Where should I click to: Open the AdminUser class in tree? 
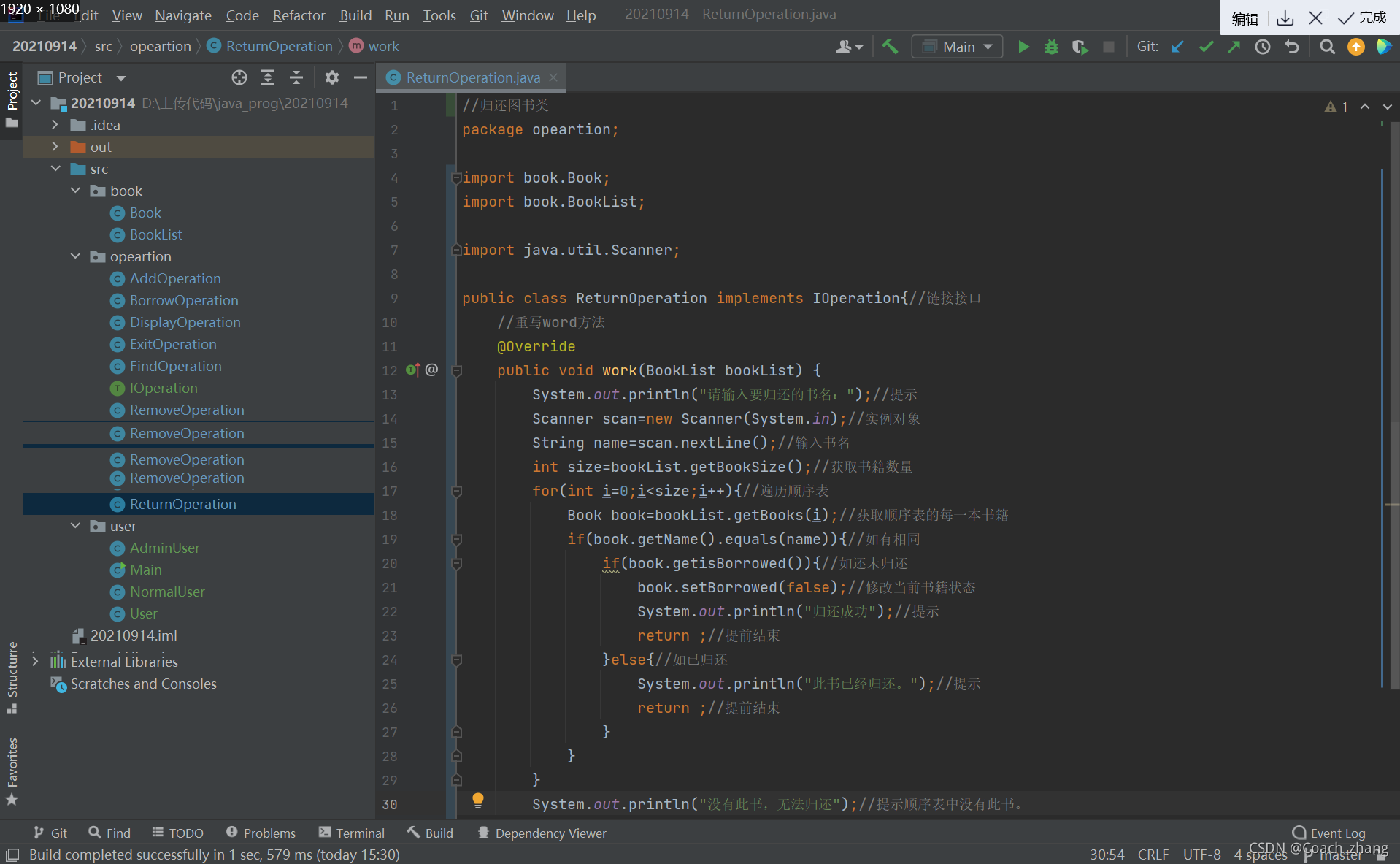(164, 548)
